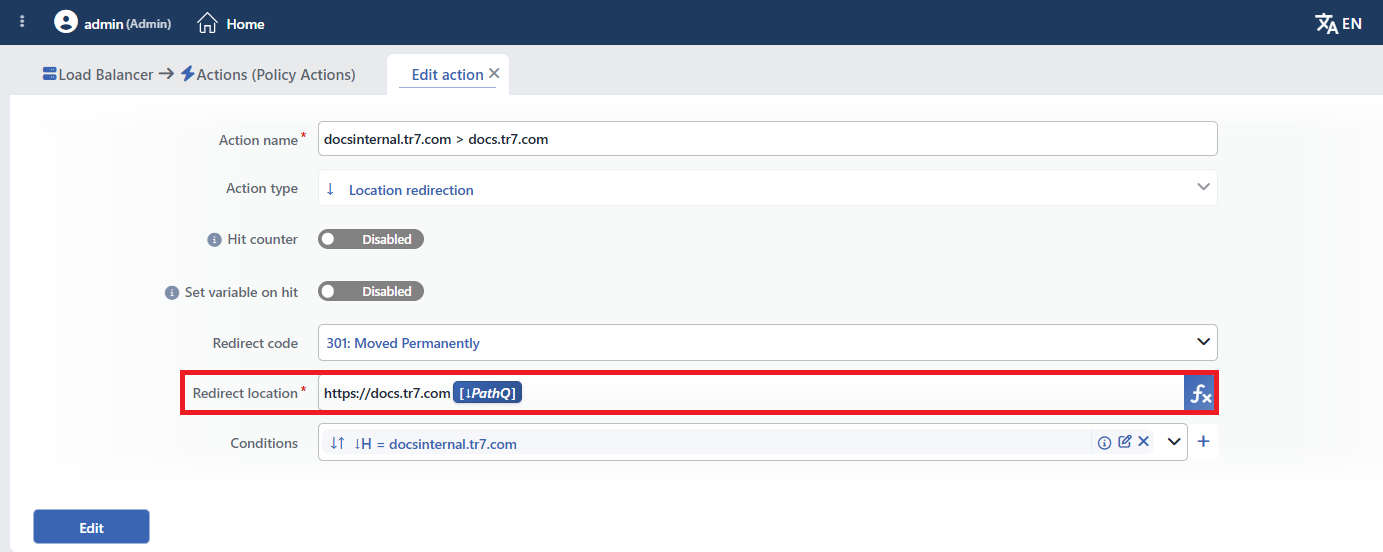The image size is (1383, 552).
Task: Expand the Action type dropdown
Action: [x=1203, y=187]
